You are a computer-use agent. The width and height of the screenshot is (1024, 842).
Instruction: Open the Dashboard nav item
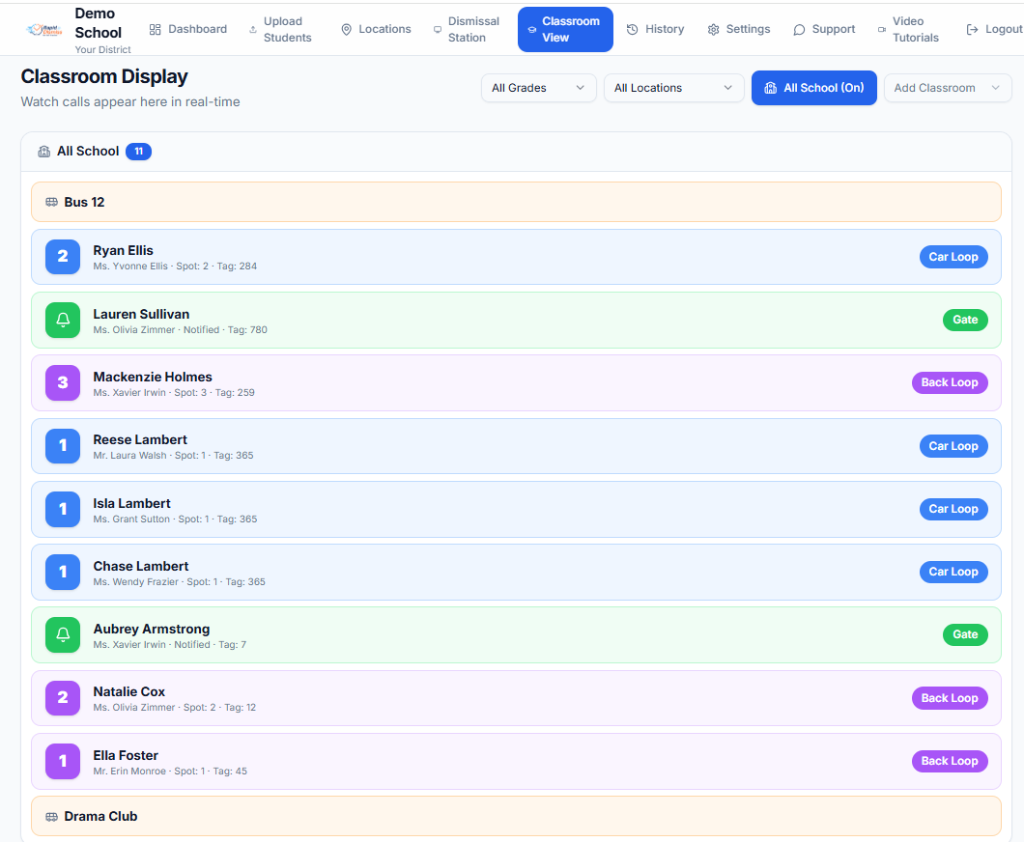click(188, 29)
